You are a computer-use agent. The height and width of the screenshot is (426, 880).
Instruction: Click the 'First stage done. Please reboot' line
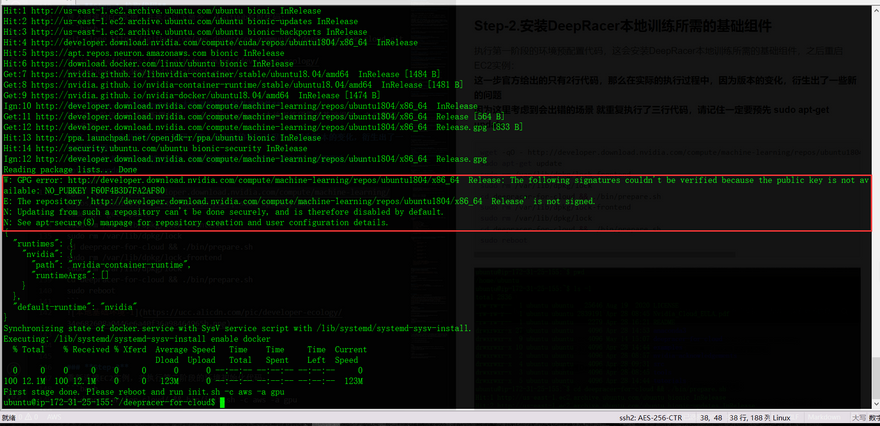pos(144,392)
